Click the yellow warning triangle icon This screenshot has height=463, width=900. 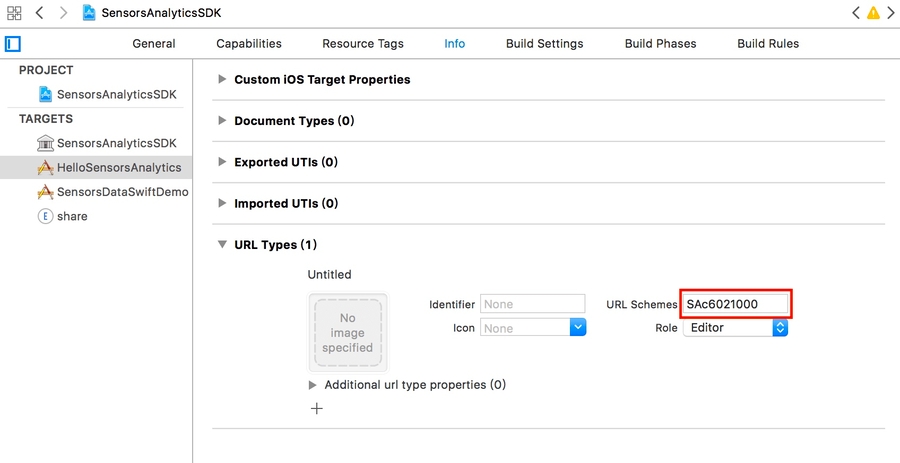click(x=873, y=13)
